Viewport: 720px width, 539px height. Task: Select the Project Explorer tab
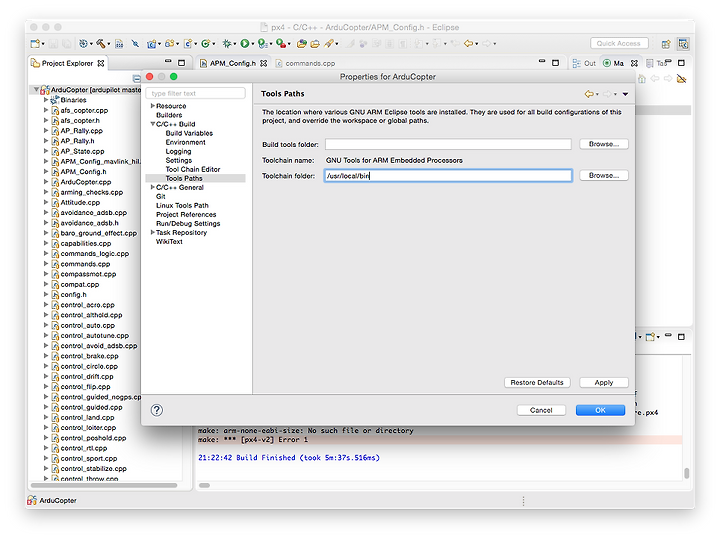tap(67, 63)
